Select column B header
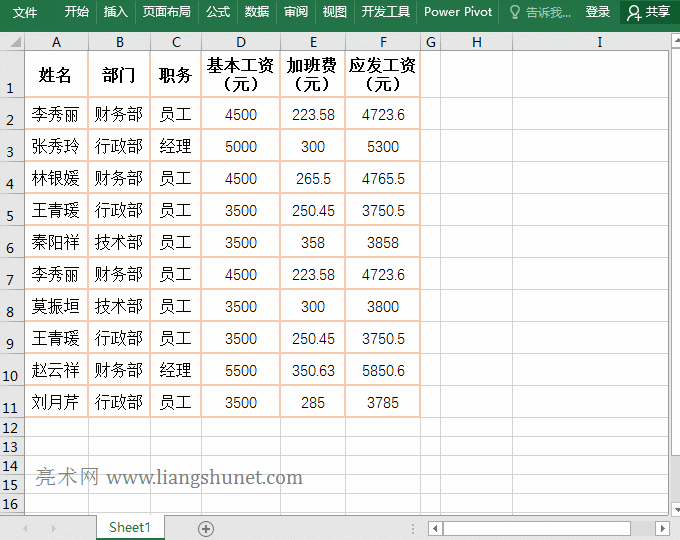 tap(120, 42)
